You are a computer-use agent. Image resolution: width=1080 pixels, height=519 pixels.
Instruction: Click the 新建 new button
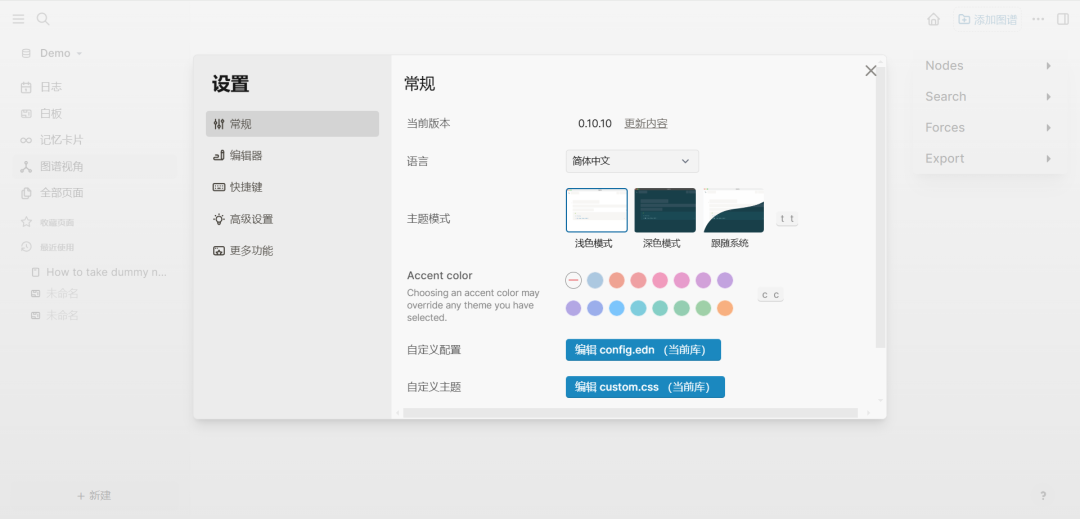pos(94,496)
